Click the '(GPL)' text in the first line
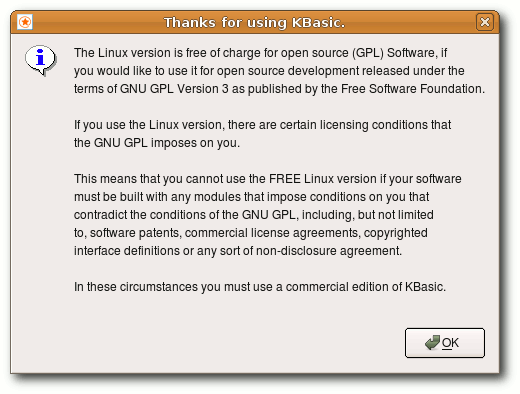Image resolution: width=520 pixels, height=394 pixels. click(368, 53)
